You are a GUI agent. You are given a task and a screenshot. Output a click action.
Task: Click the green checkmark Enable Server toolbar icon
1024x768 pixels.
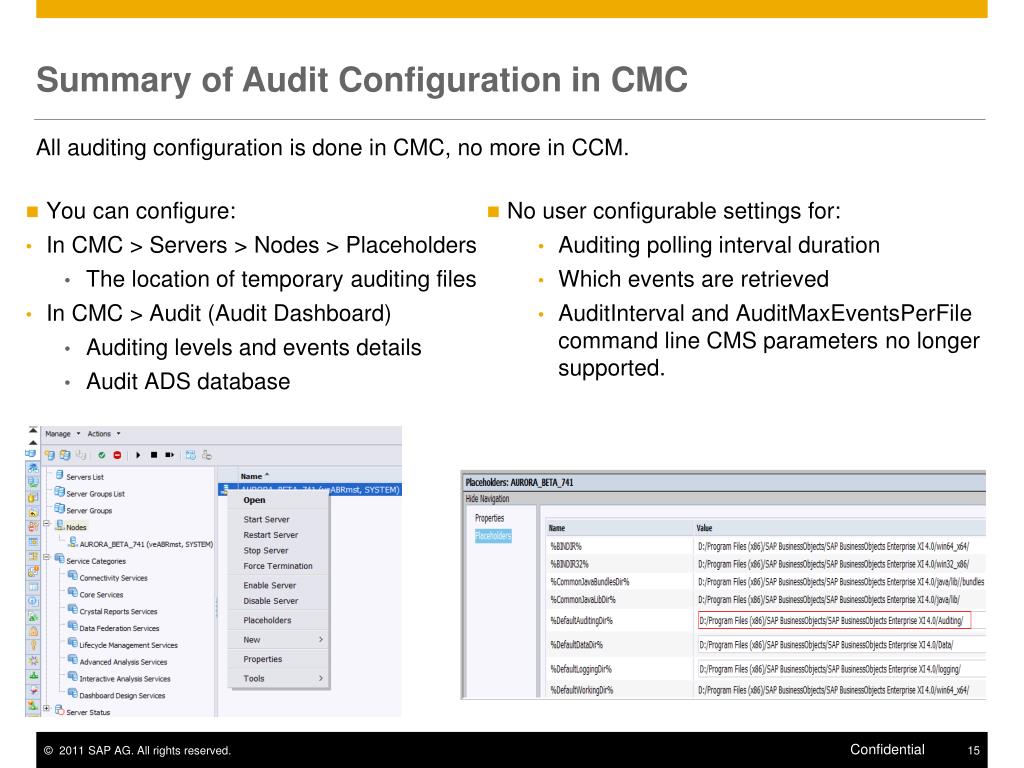pyautogui.click(x=102, y=455)
